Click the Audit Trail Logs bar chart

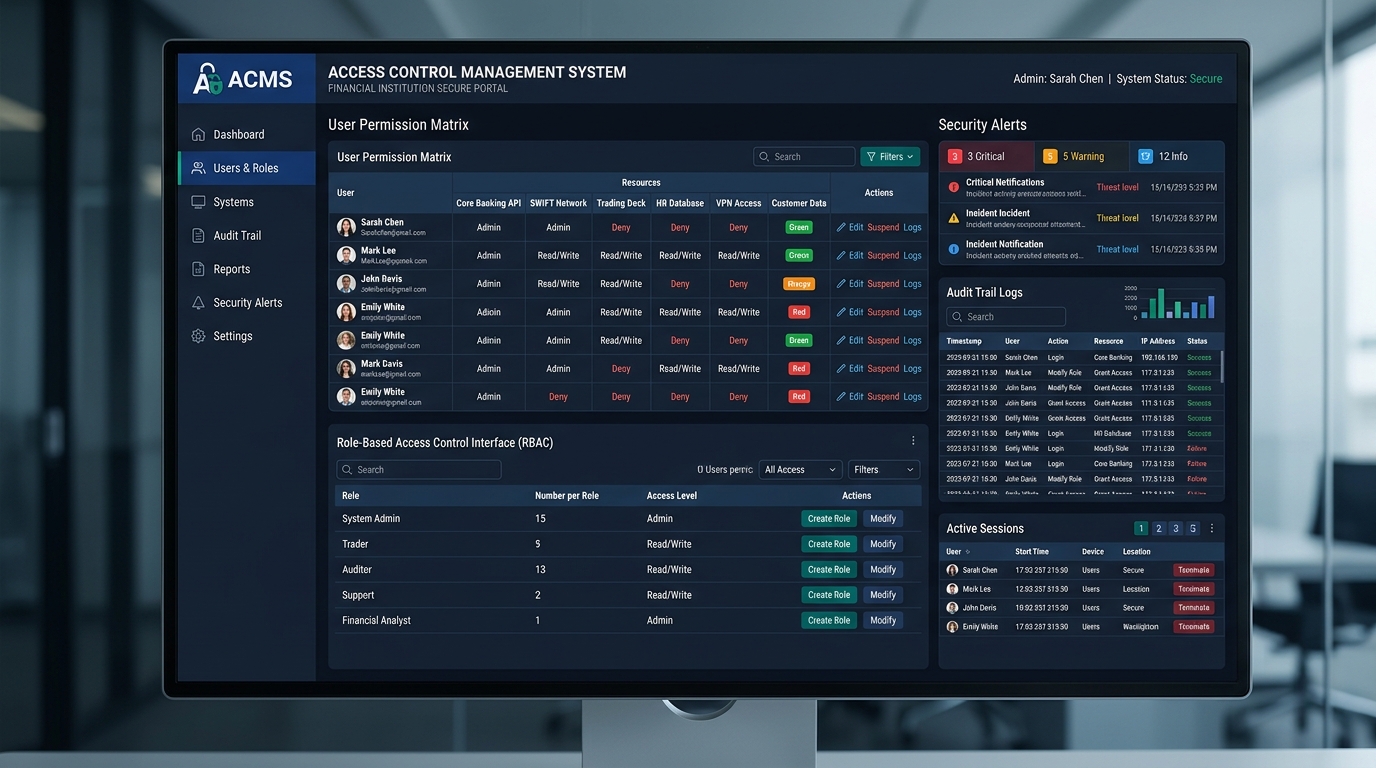(1170, 302)
